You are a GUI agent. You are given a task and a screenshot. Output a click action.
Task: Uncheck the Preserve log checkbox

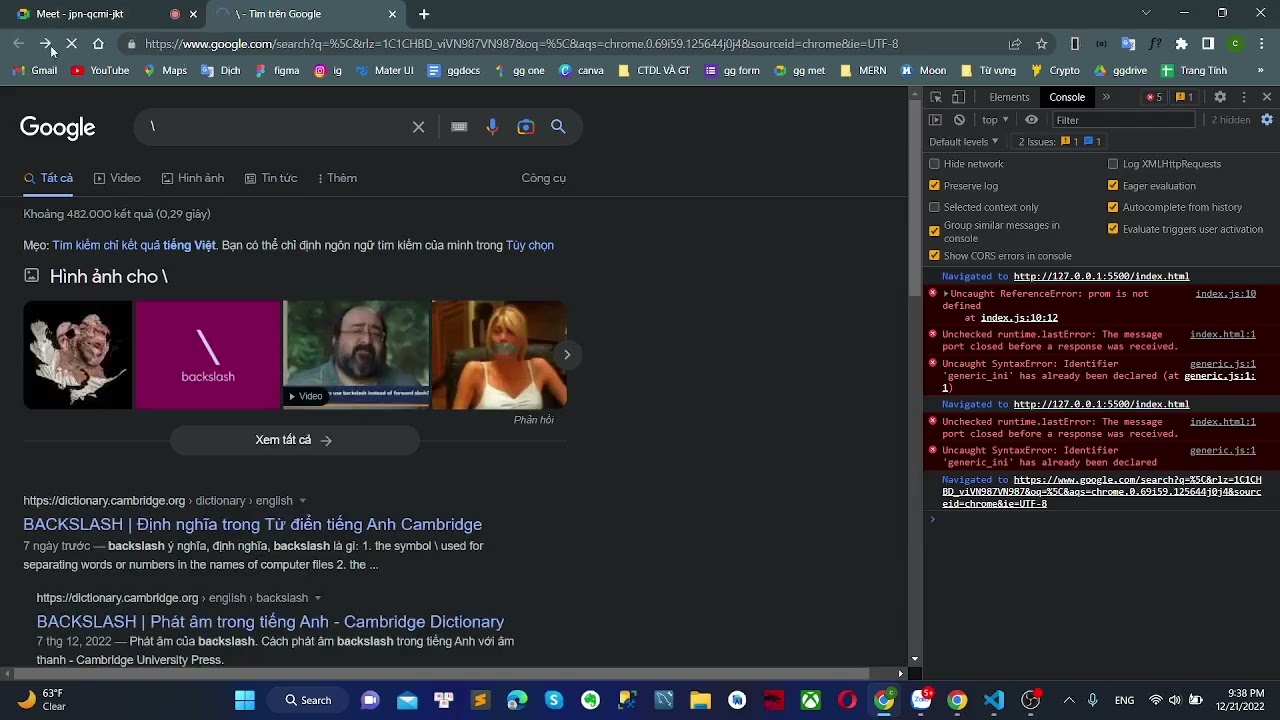point(935,186)
